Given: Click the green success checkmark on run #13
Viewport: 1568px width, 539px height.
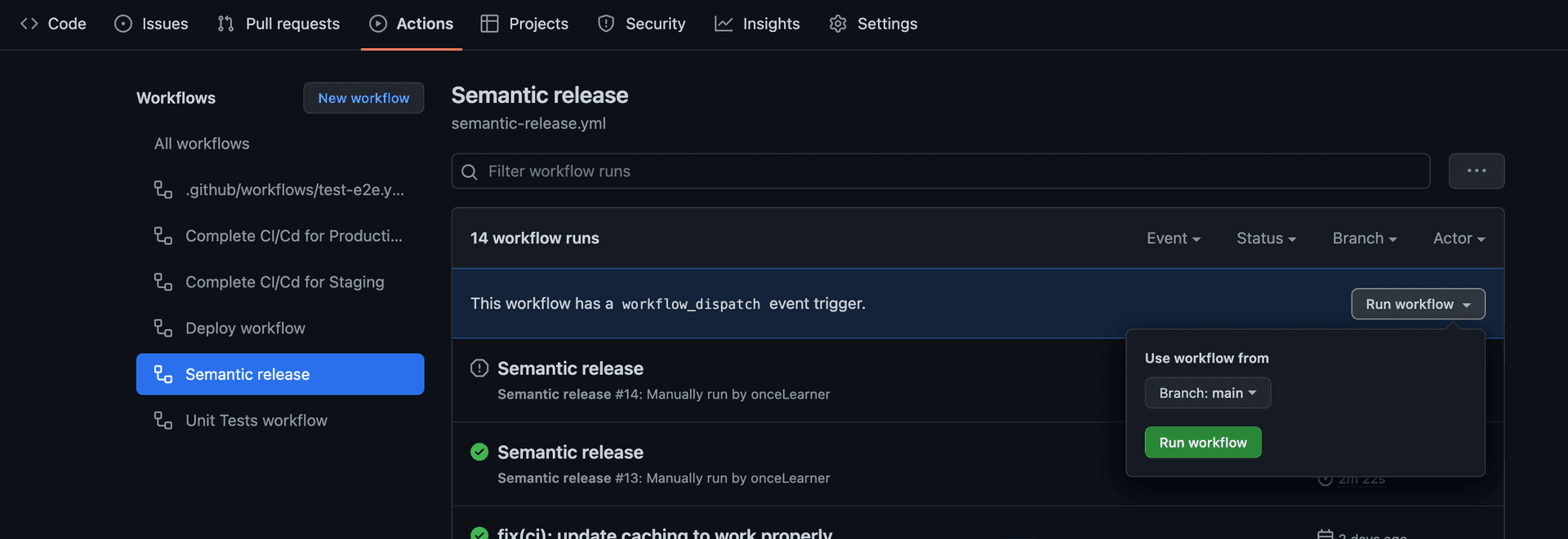Looking at the screenshot, I should 479,452.
